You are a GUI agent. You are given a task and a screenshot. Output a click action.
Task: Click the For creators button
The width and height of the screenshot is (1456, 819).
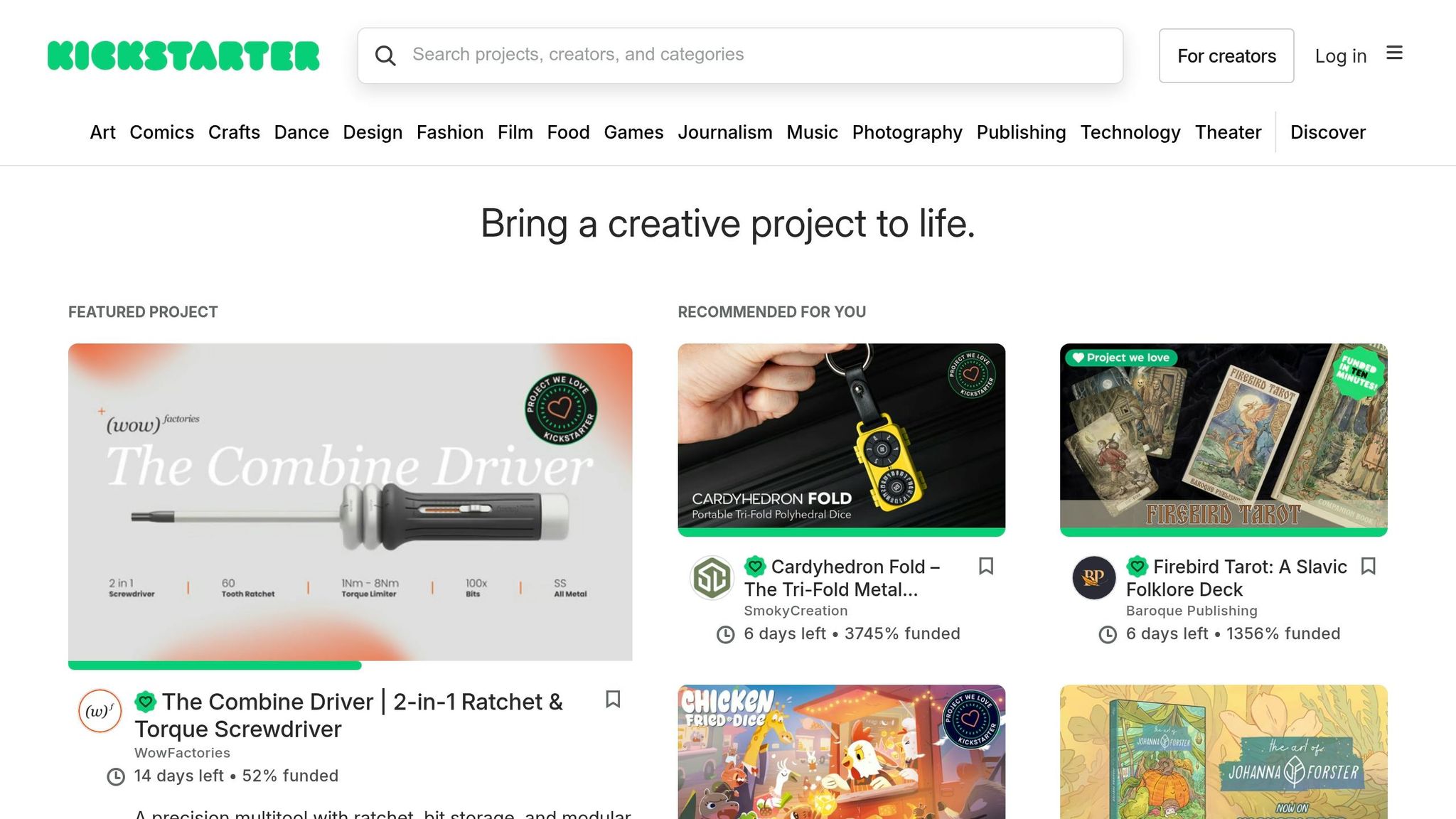1226,55
